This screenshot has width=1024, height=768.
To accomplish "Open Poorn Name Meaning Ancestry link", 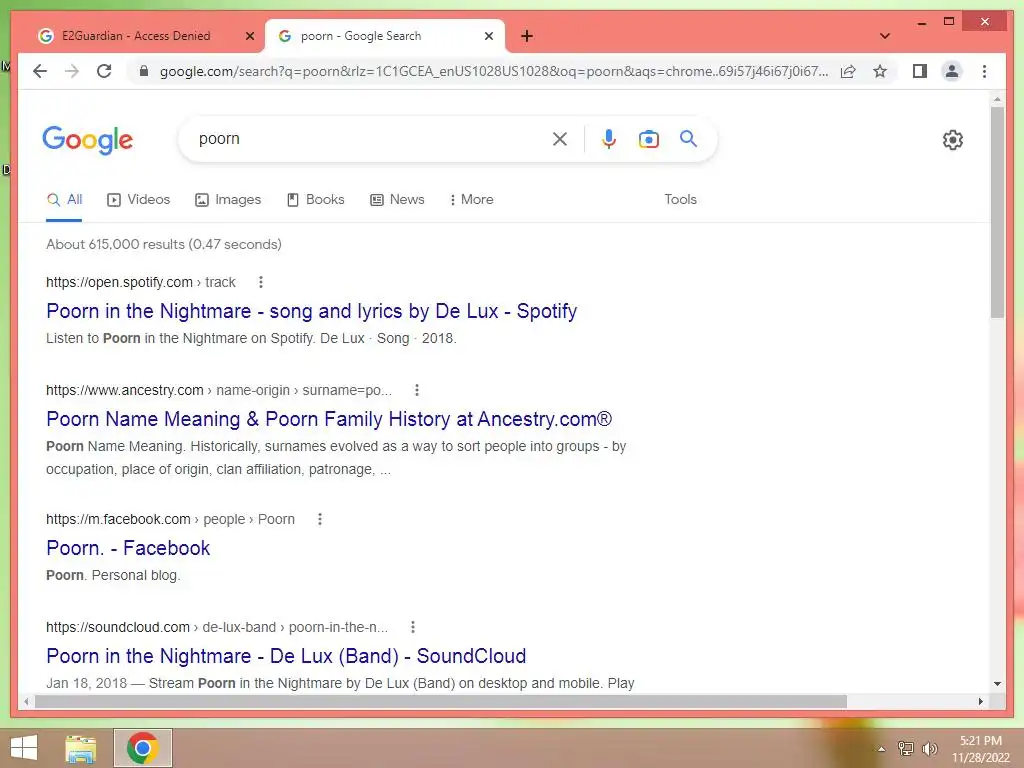I will pyautogui.click(x=329, y=419).
